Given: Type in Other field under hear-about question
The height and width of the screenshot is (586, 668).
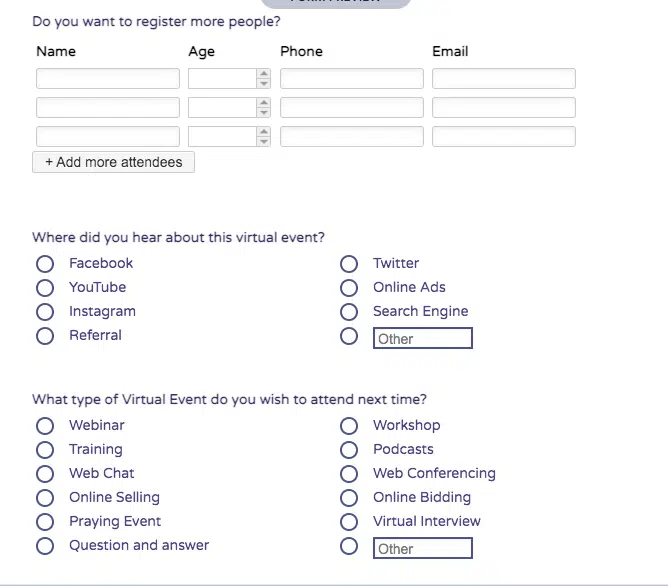Looking at the screenshot, I should (x=422, y=339).
